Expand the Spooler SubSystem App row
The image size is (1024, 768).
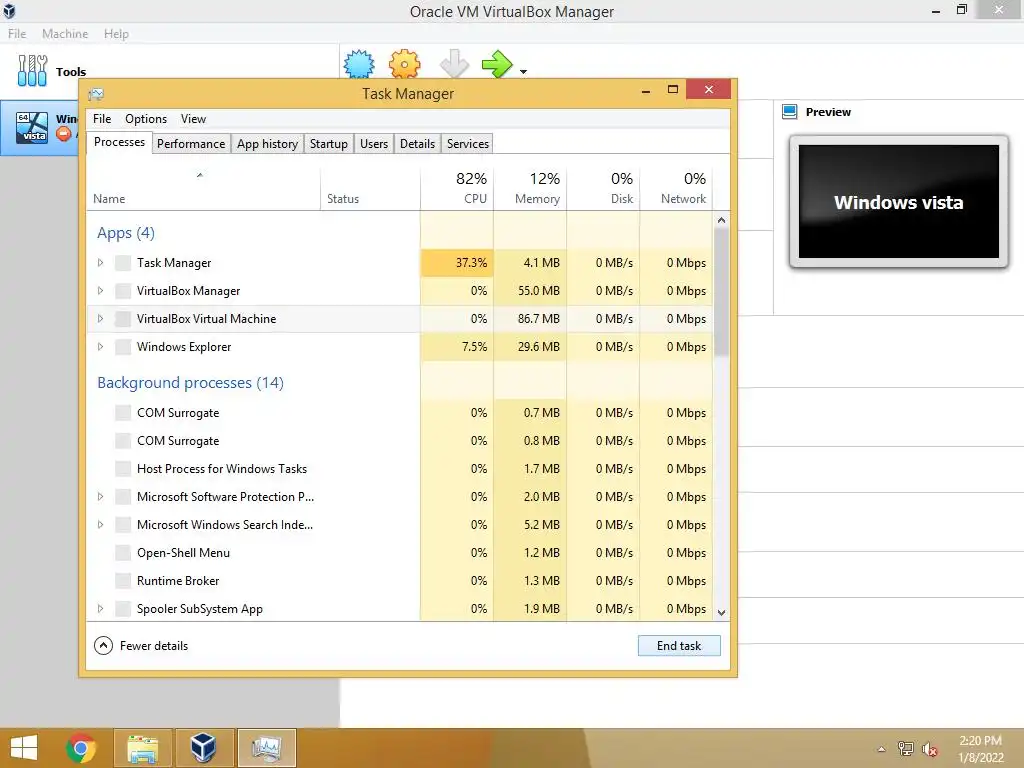pos(101,609)
